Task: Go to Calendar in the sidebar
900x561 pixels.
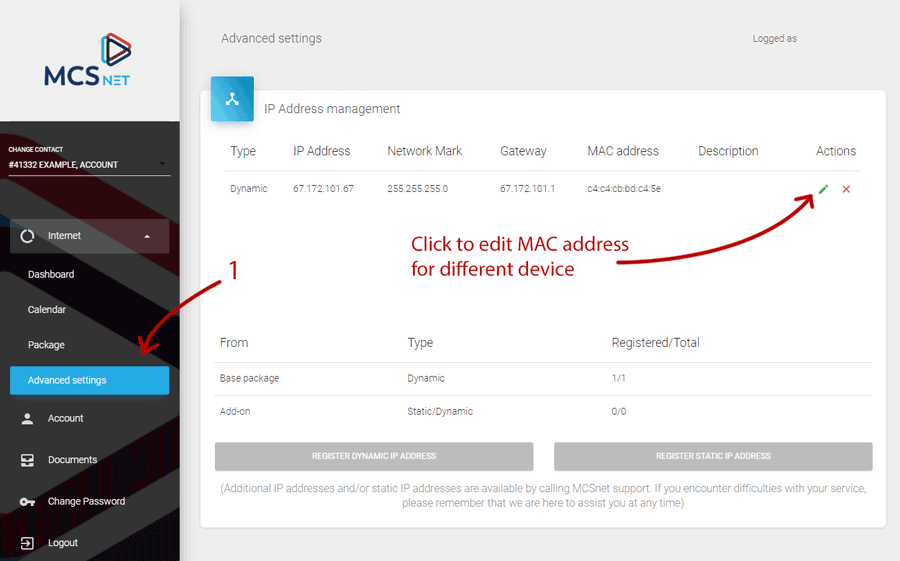Action: click(x=47, y=310)
